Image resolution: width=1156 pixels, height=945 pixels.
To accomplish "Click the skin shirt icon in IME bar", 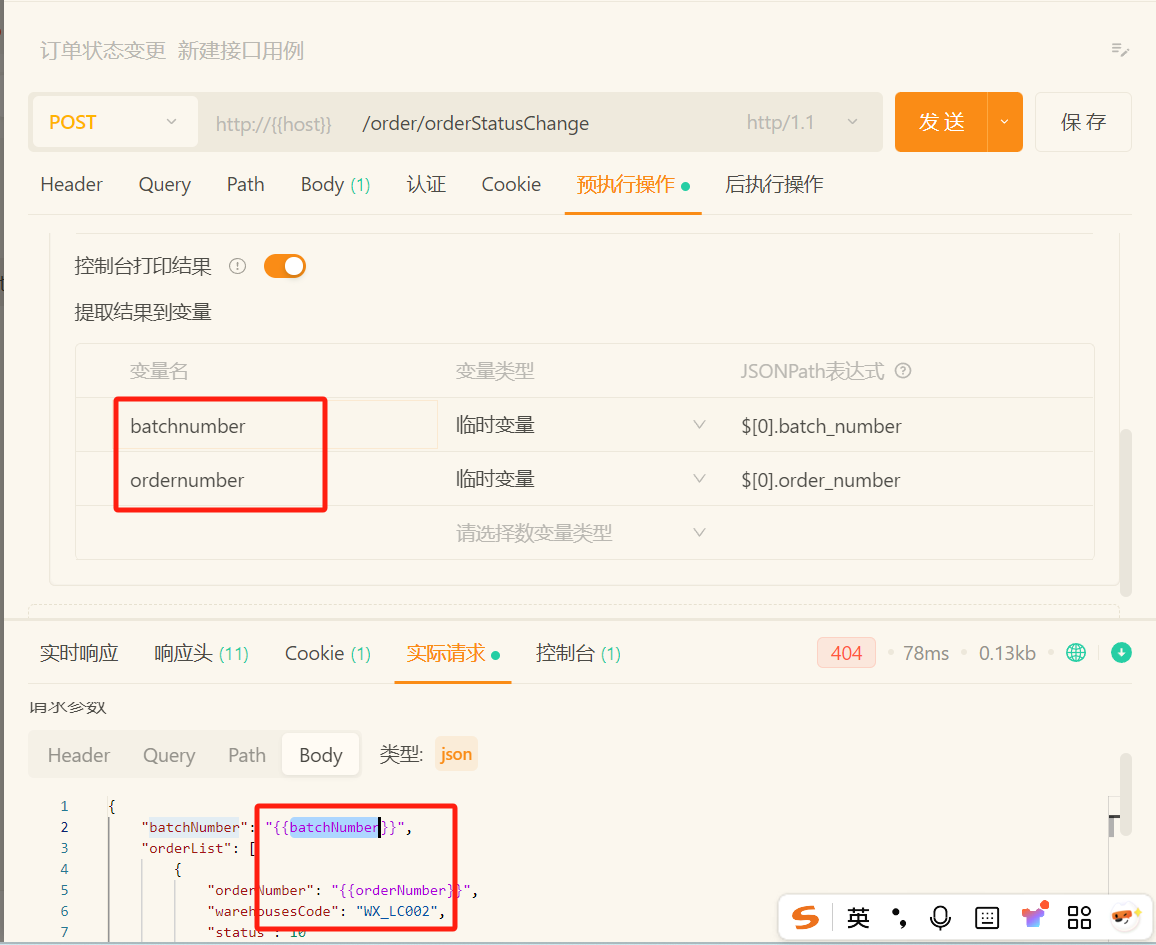I will click(x=1034, y=916).
